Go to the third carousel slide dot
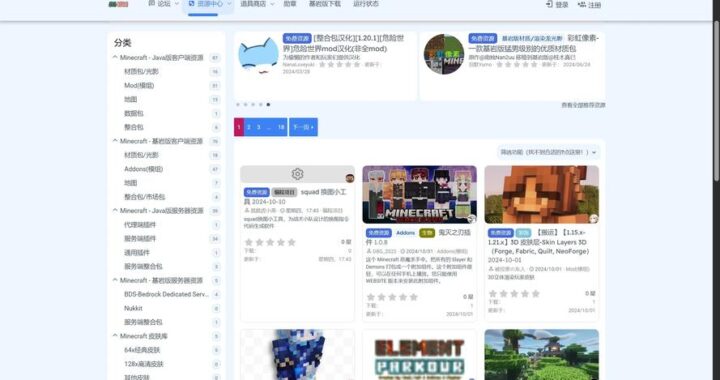The image size is (720, 380). (253, 105)
